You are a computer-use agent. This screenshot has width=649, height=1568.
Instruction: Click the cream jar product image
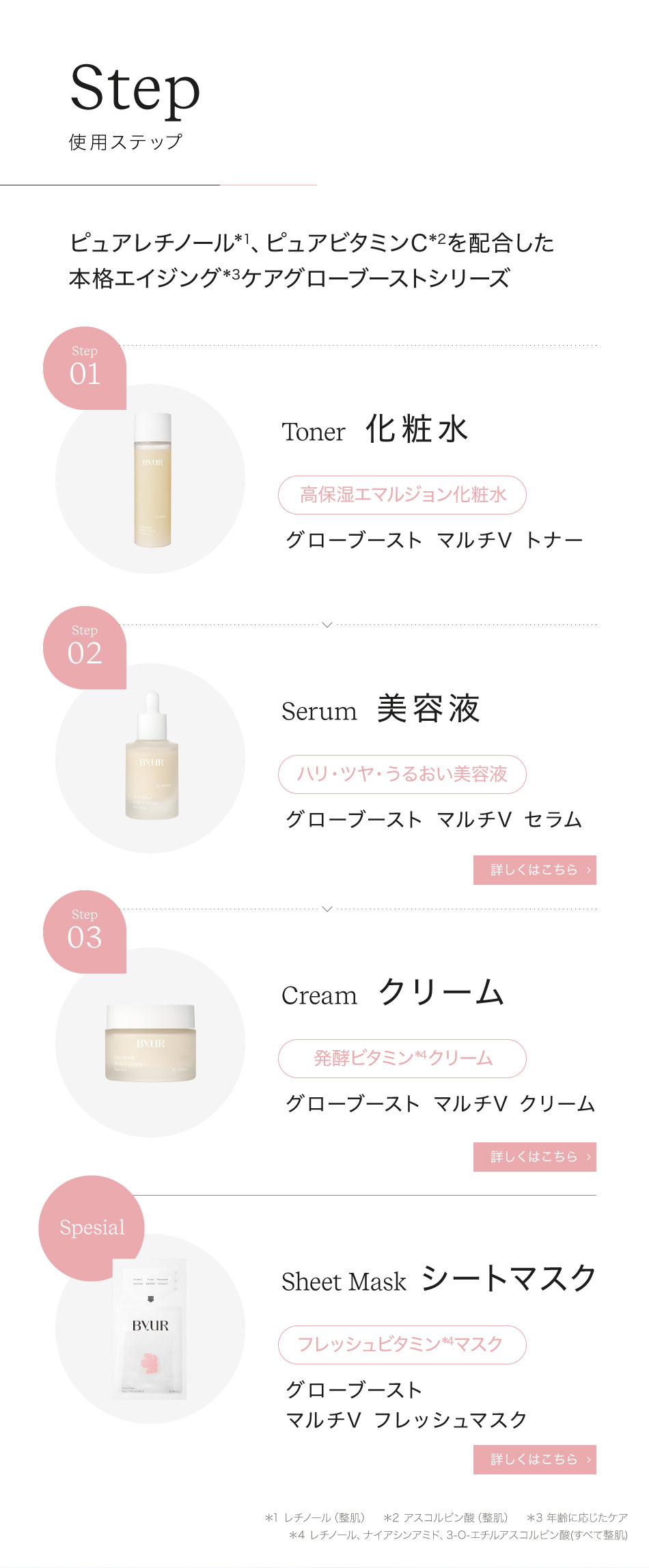[150, 1043]
